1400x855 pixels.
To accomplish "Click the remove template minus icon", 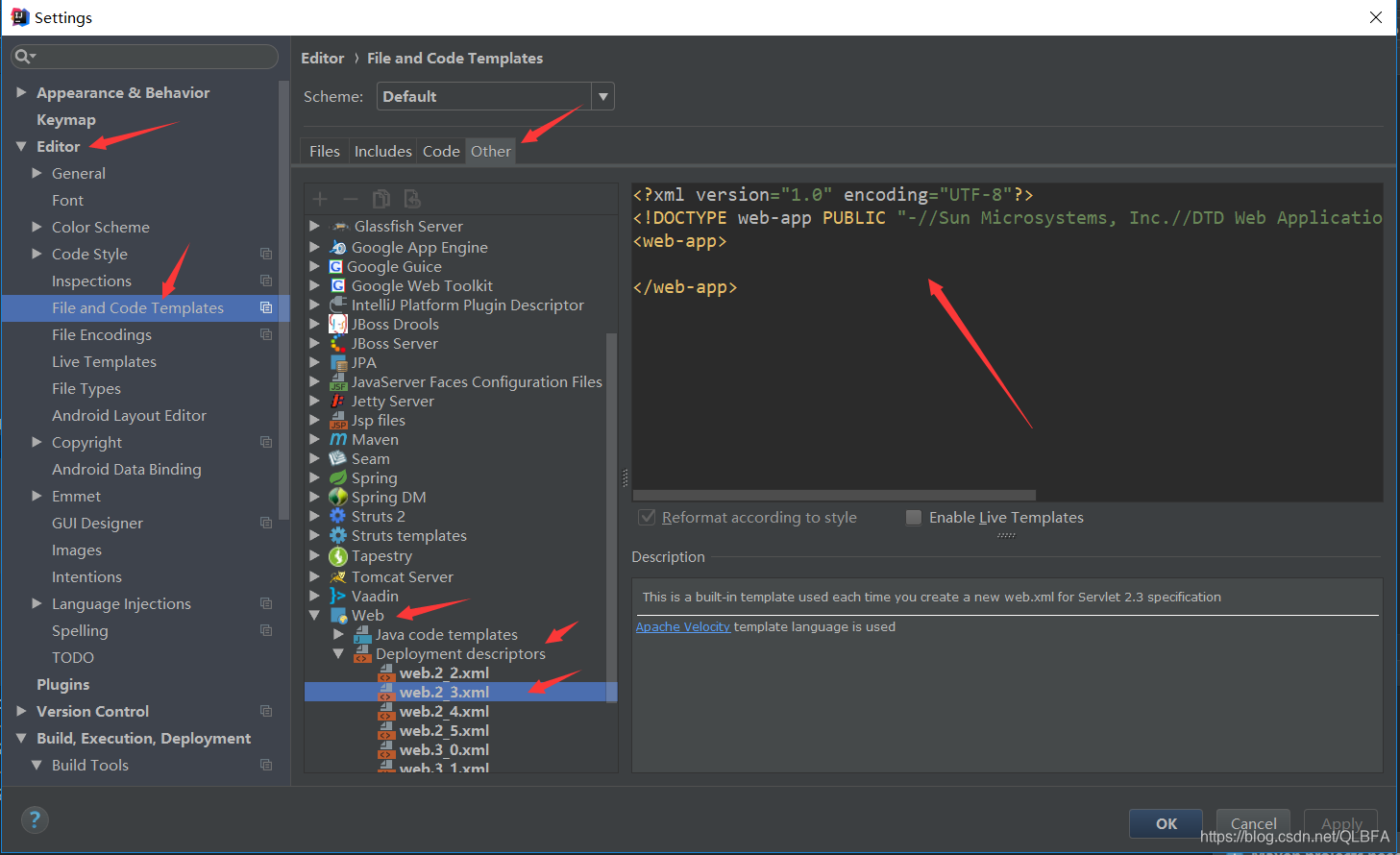I will (351, 199).
